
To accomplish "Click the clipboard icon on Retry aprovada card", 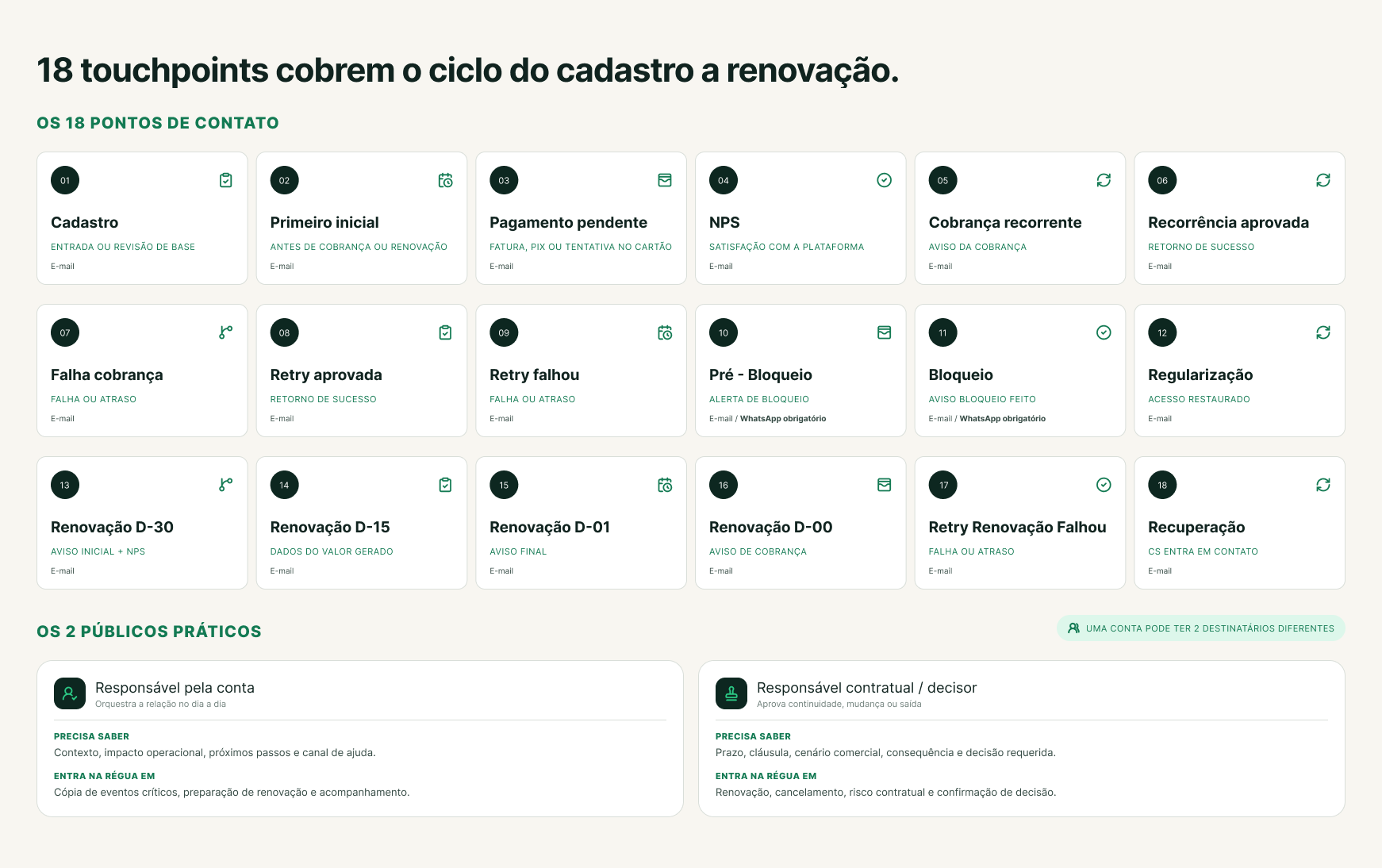I will click(446, 332).
